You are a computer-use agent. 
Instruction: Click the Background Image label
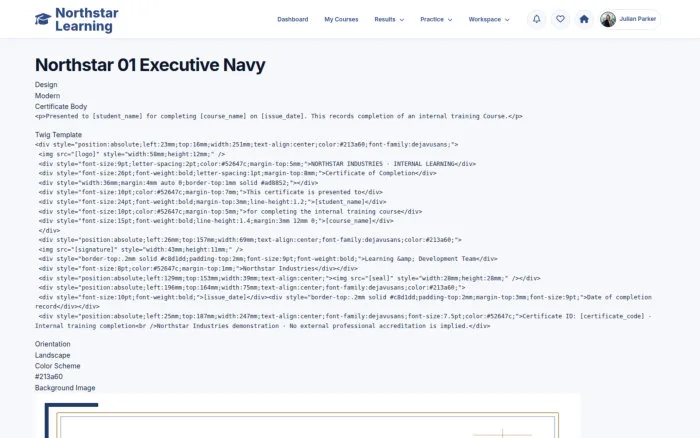[x=65, y=388]
